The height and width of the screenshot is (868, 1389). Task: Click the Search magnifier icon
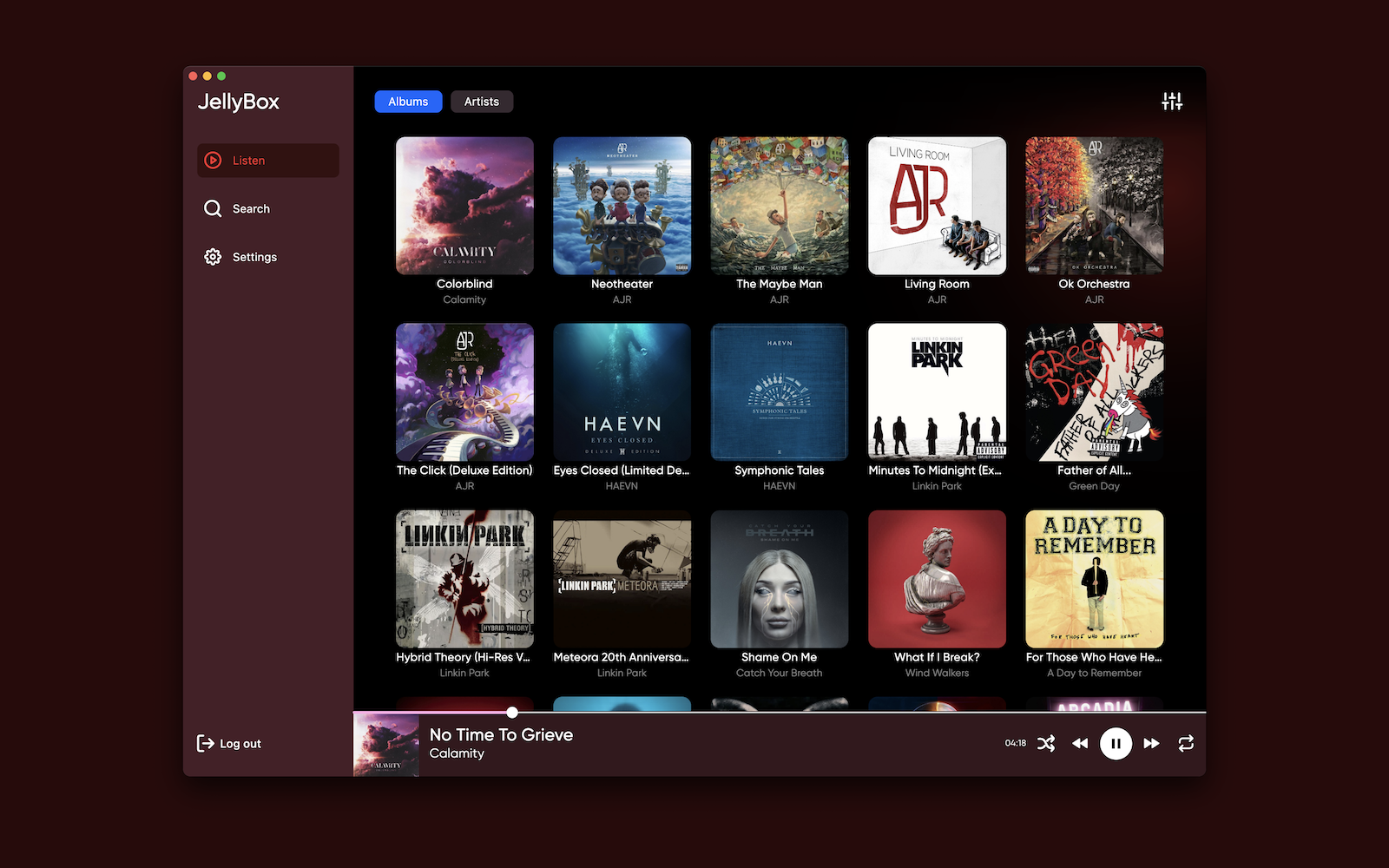click(x=213, y=208)
